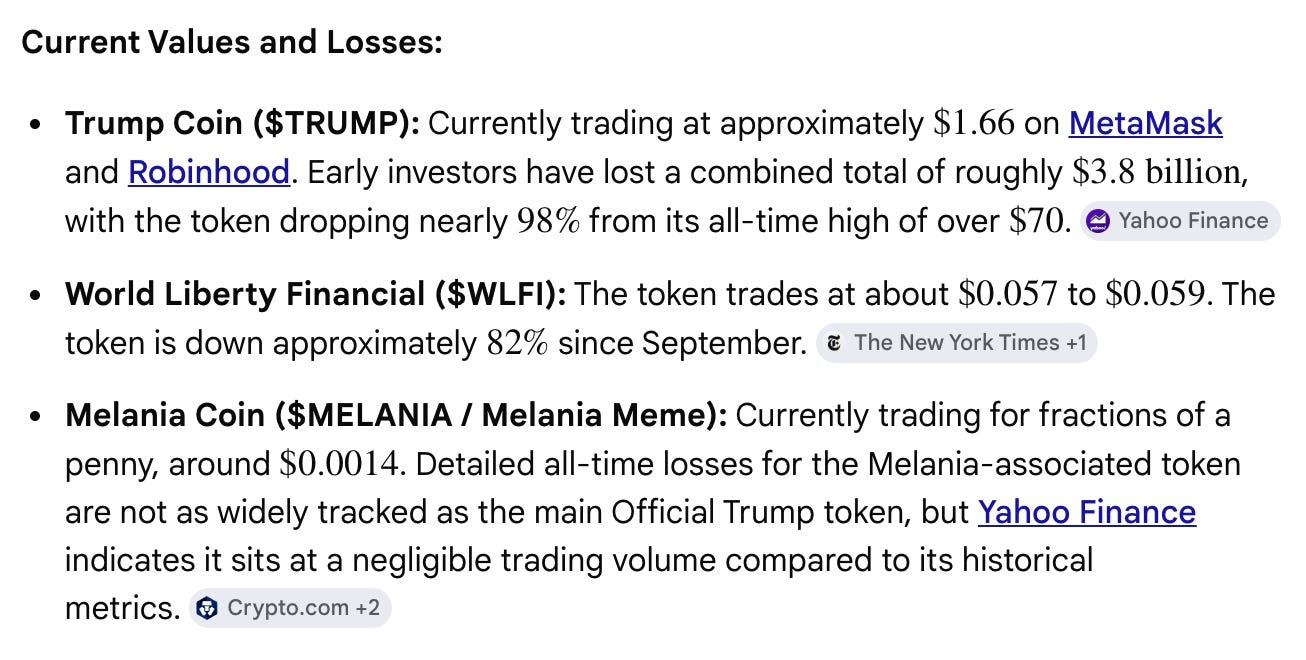This screenshot has width=1306, height=660.
Task: Select the World Liberty Financial ($WLFI) label
Action: (x=316, y=294)
